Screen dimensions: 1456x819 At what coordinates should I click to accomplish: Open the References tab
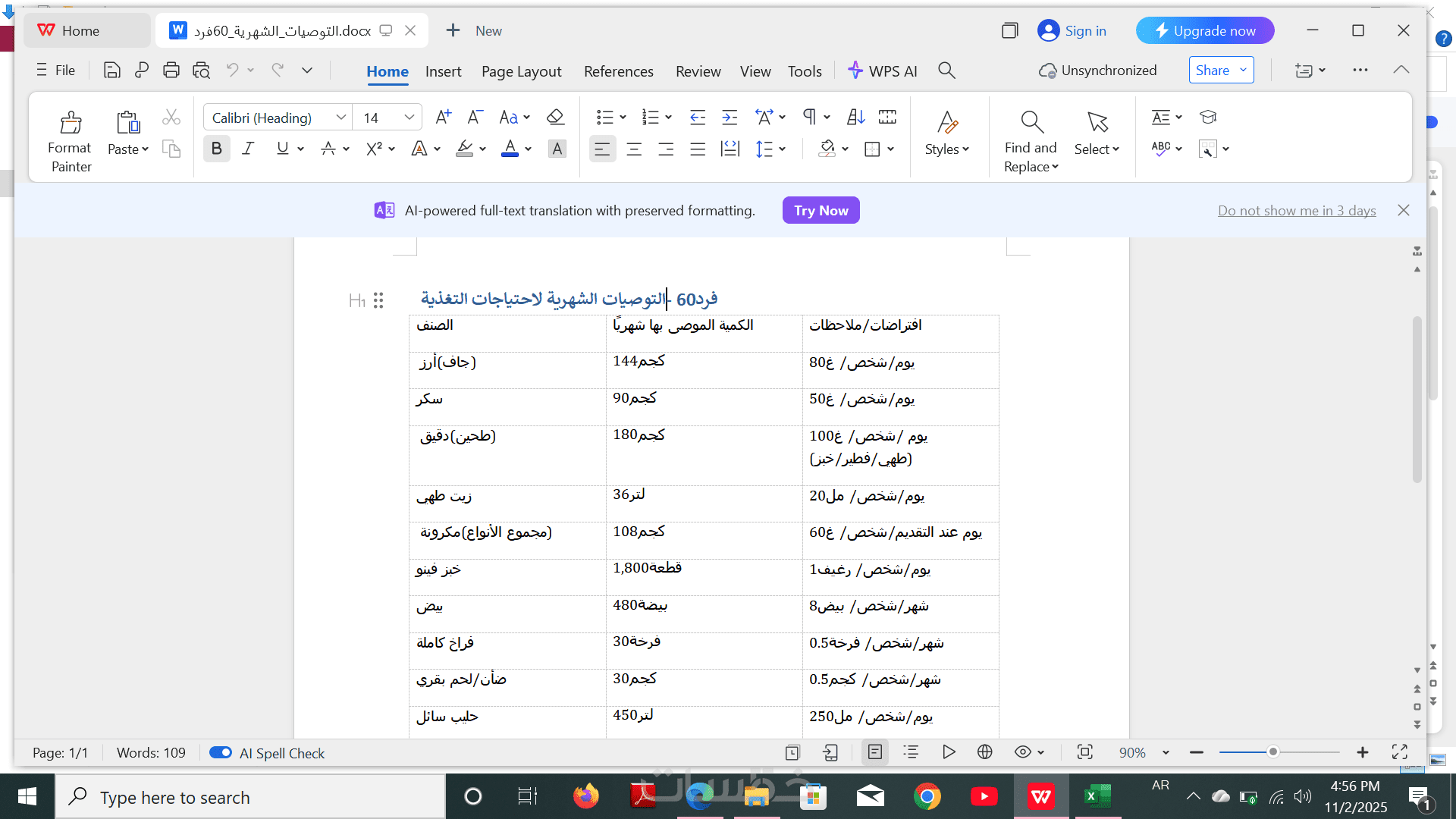(x=618, y=71)
